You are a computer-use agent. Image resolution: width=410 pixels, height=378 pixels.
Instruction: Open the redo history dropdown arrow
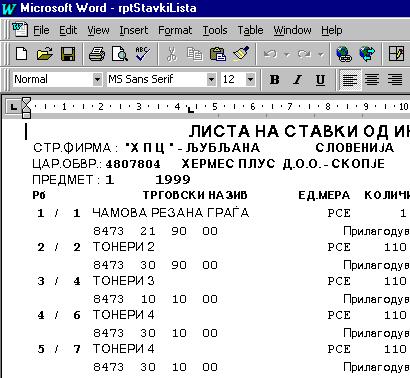tap(321, 54)
